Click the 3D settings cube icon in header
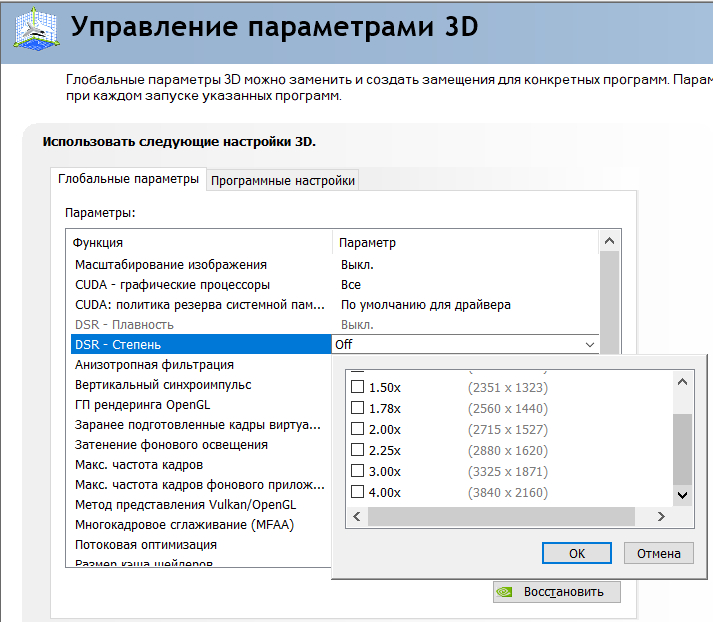Screen dimensions: 713x622 [x=36, y=30]
